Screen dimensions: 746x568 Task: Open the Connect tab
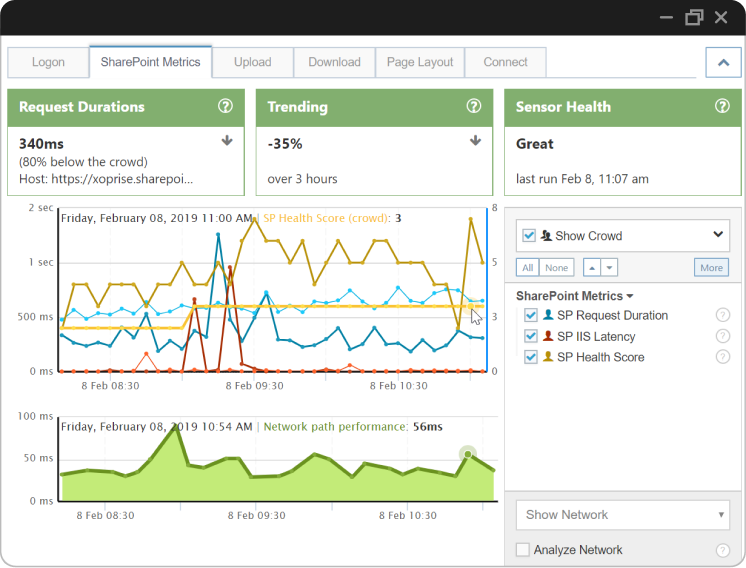(505, 62)
